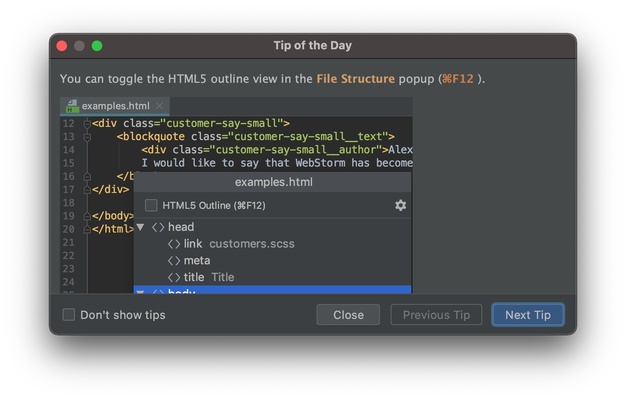The image size is (626, 400).
Task: Click the closing </div> tag on line 17
Action: 111,190
